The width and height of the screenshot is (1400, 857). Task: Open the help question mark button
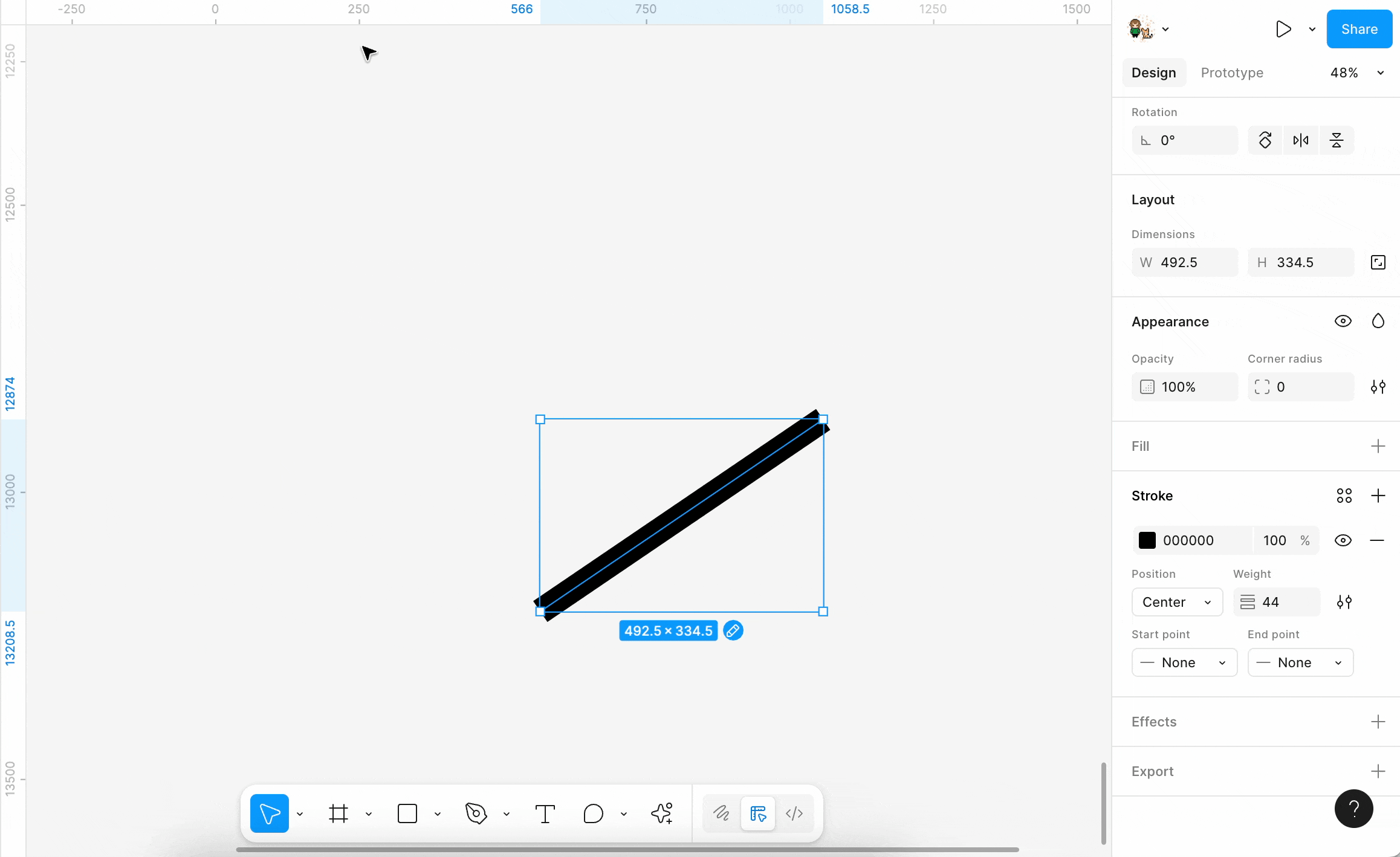(x=1353, y=809)
